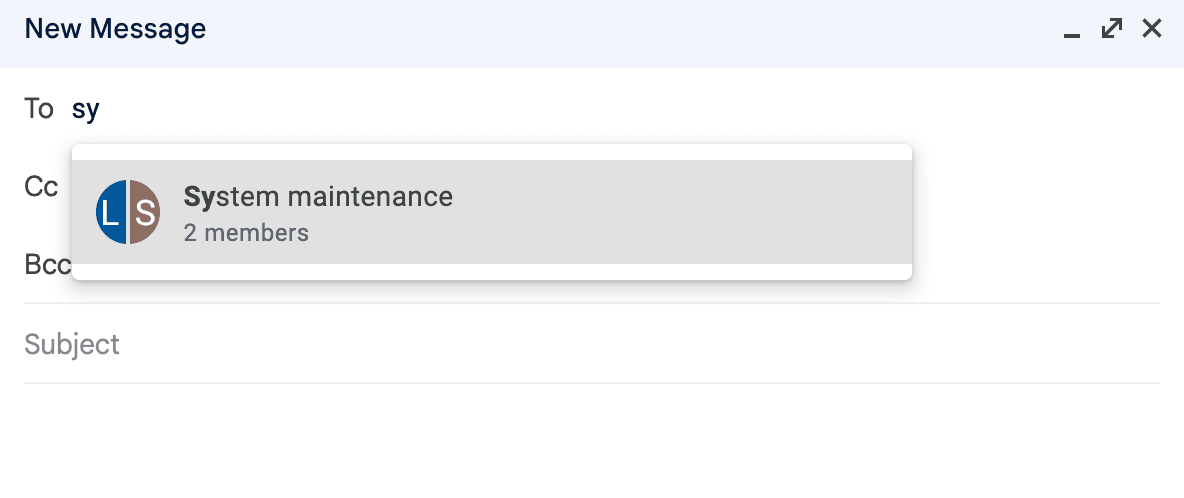Screen dimensions: 1184x498
Task: Click empty space in the blue header bar
Action: click(600, 30)
